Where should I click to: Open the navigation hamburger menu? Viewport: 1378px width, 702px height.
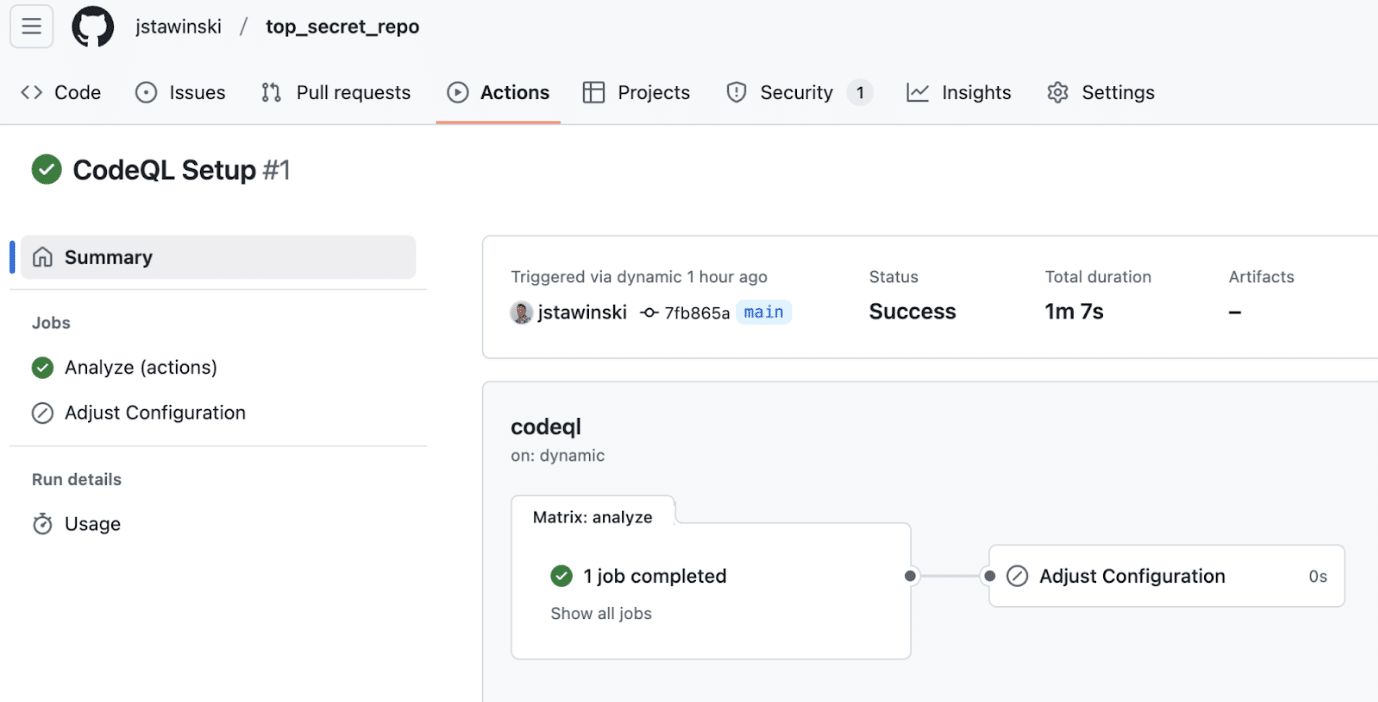pyautogui.click(x=31, y=26)
